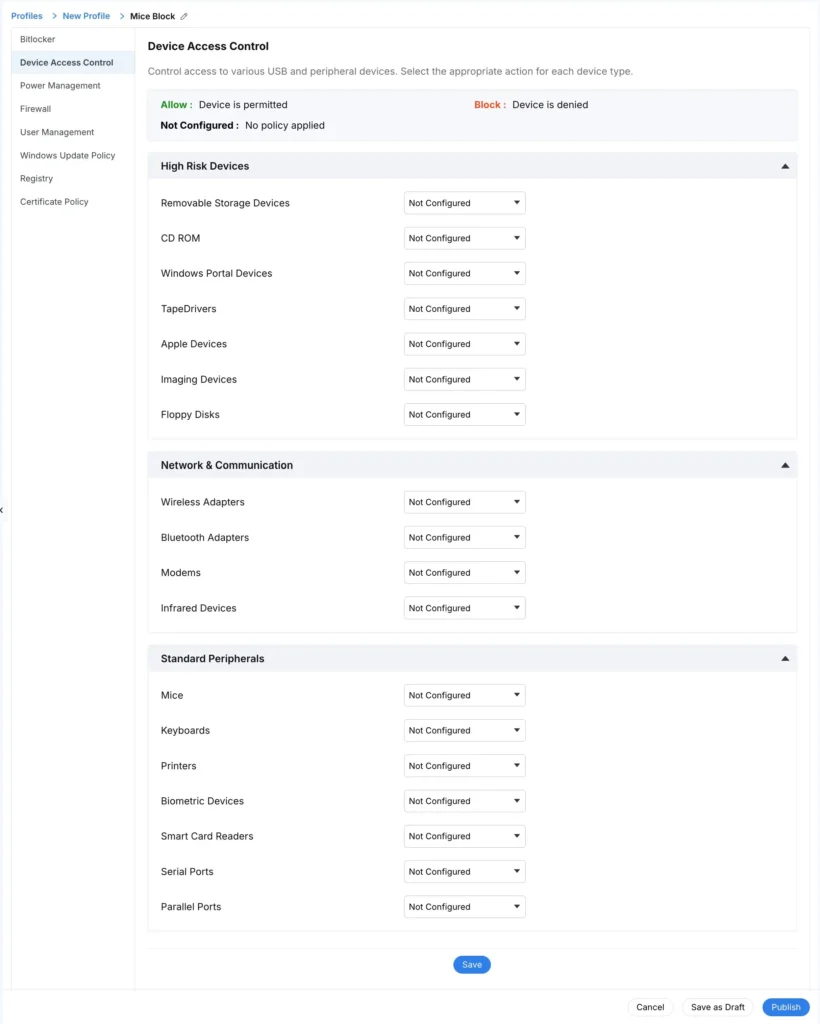
Task: Open the Bluetooth Adapters dropdown
Action: pyautogui.click(x=464, y=537)
